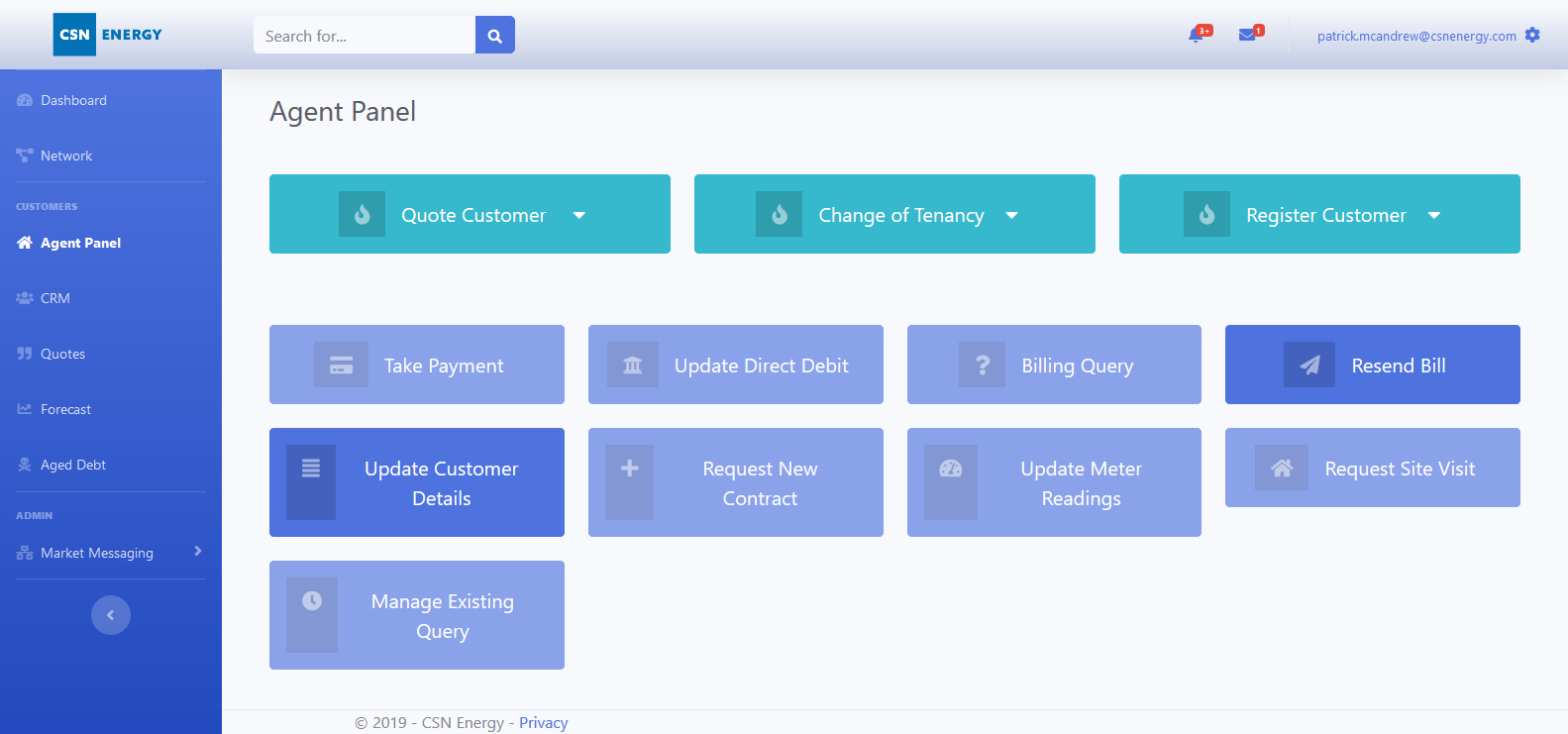Select Aged Debt in the sidebar
Viewport: 1568px width, 734px height.
72,465
